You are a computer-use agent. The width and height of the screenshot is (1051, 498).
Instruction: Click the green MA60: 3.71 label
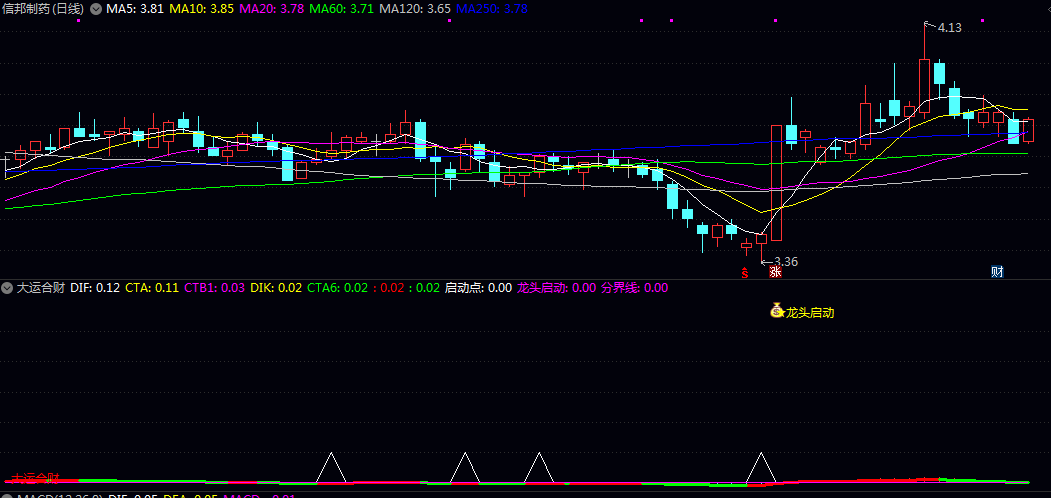(x=341, y=9)
